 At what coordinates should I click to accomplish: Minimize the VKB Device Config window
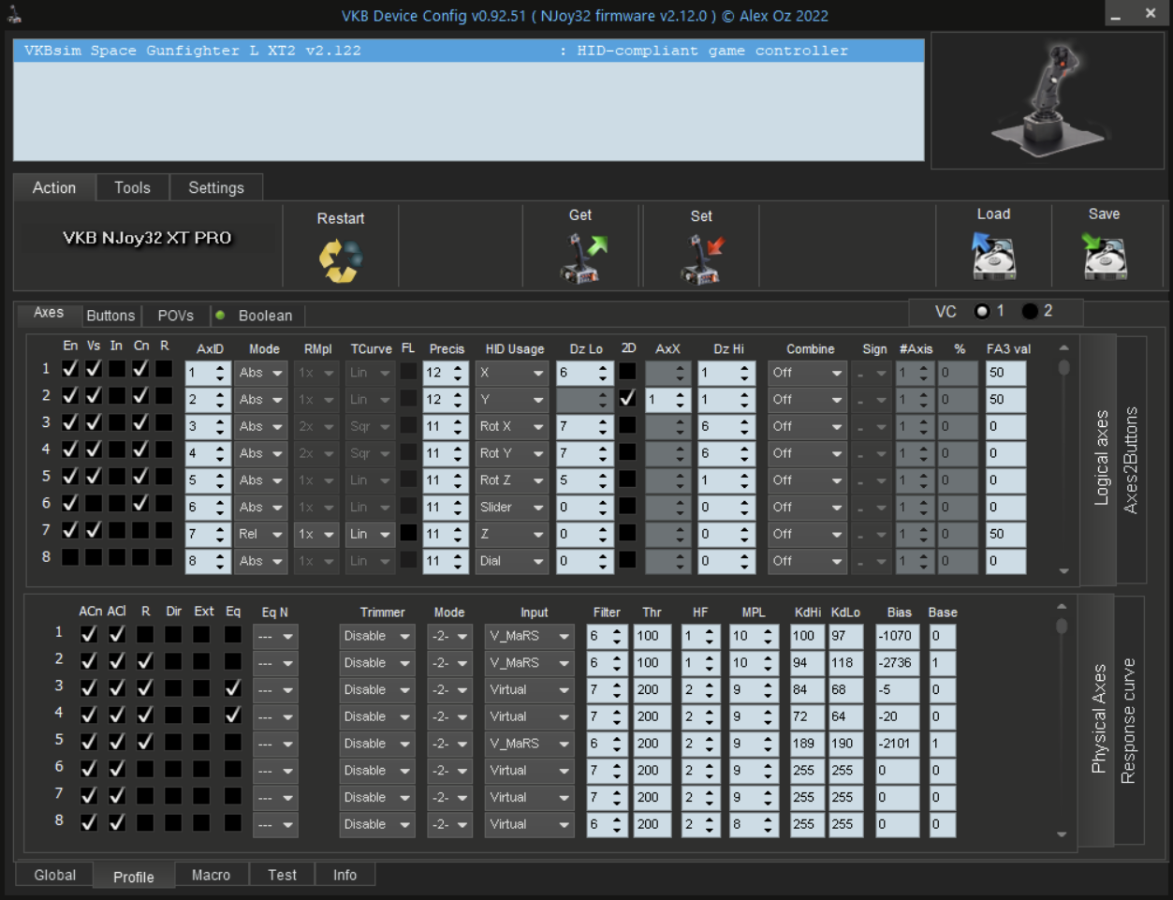point(1115,14)
